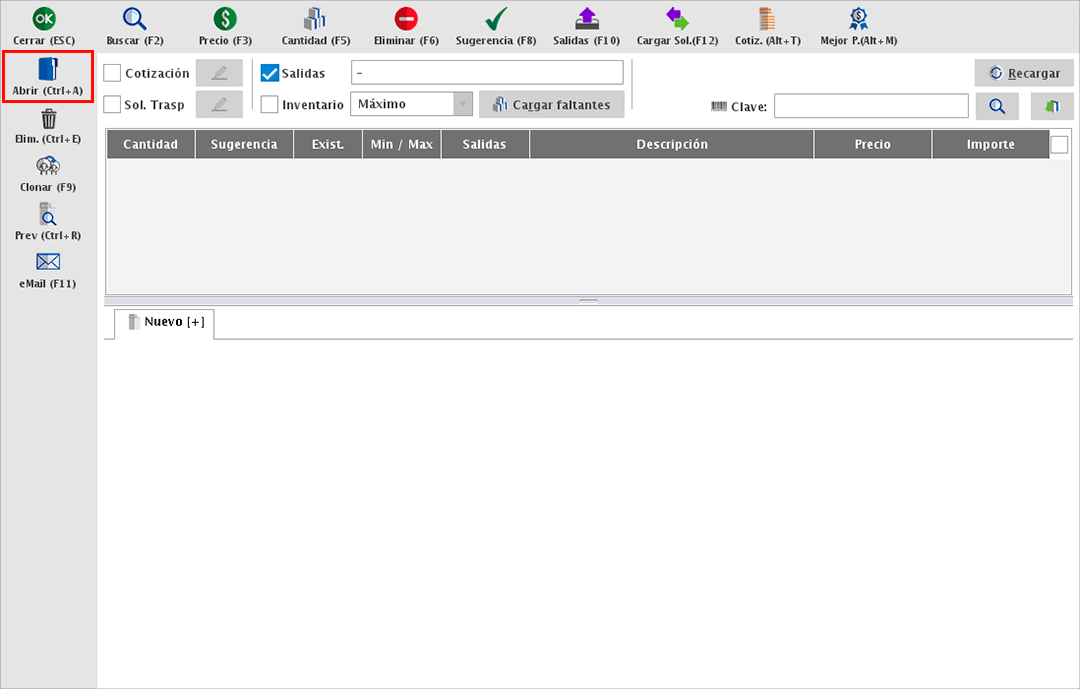Click the eMail (F11) envelope icon
Image resolution: width=1080 pixels, height=689 pixels.
pos(48,263)
